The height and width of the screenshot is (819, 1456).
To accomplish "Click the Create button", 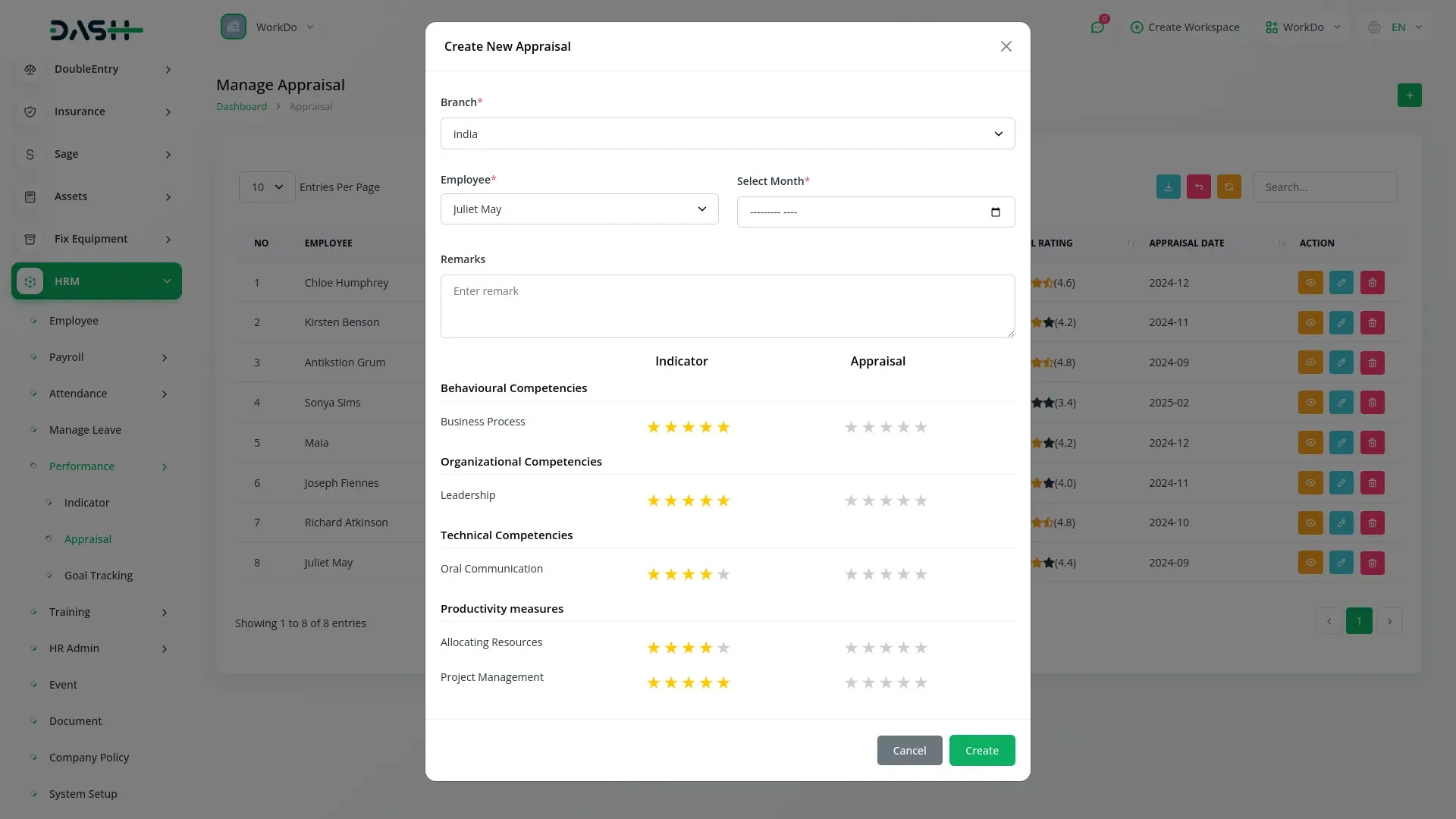I will coord(981,751).
